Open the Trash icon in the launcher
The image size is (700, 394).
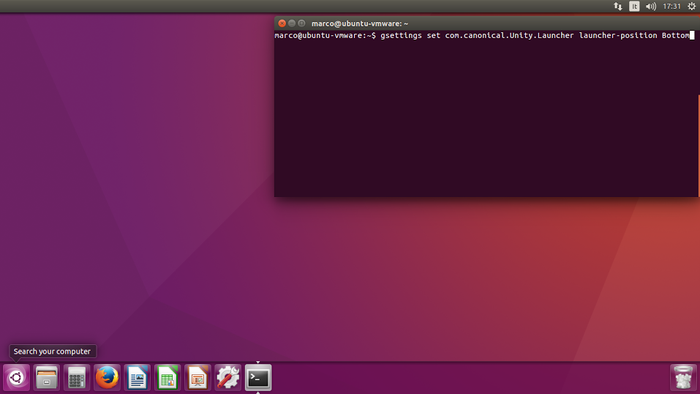pos(683,377)
